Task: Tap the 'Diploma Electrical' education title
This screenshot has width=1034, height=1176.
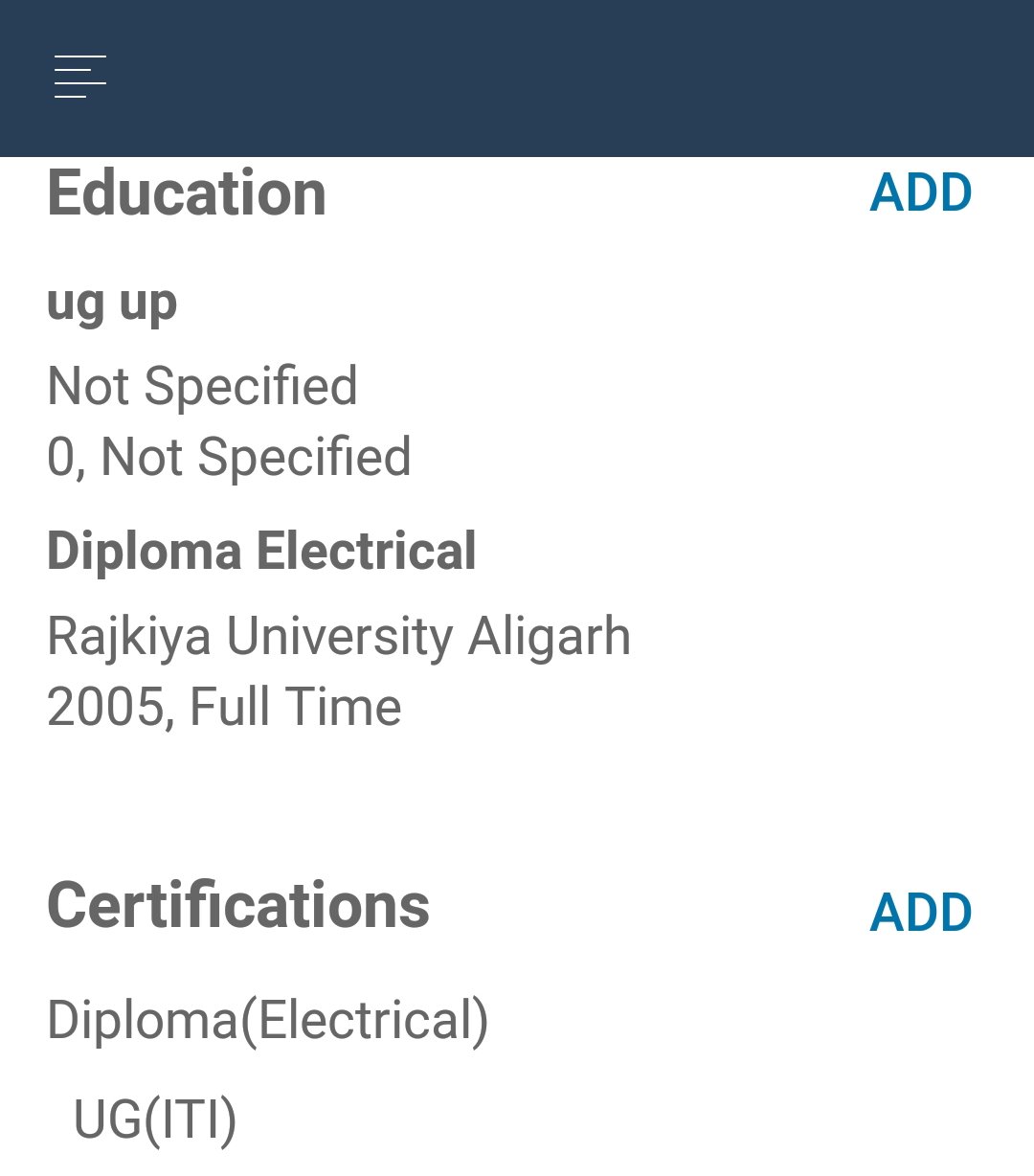Action: click(261, 552)
